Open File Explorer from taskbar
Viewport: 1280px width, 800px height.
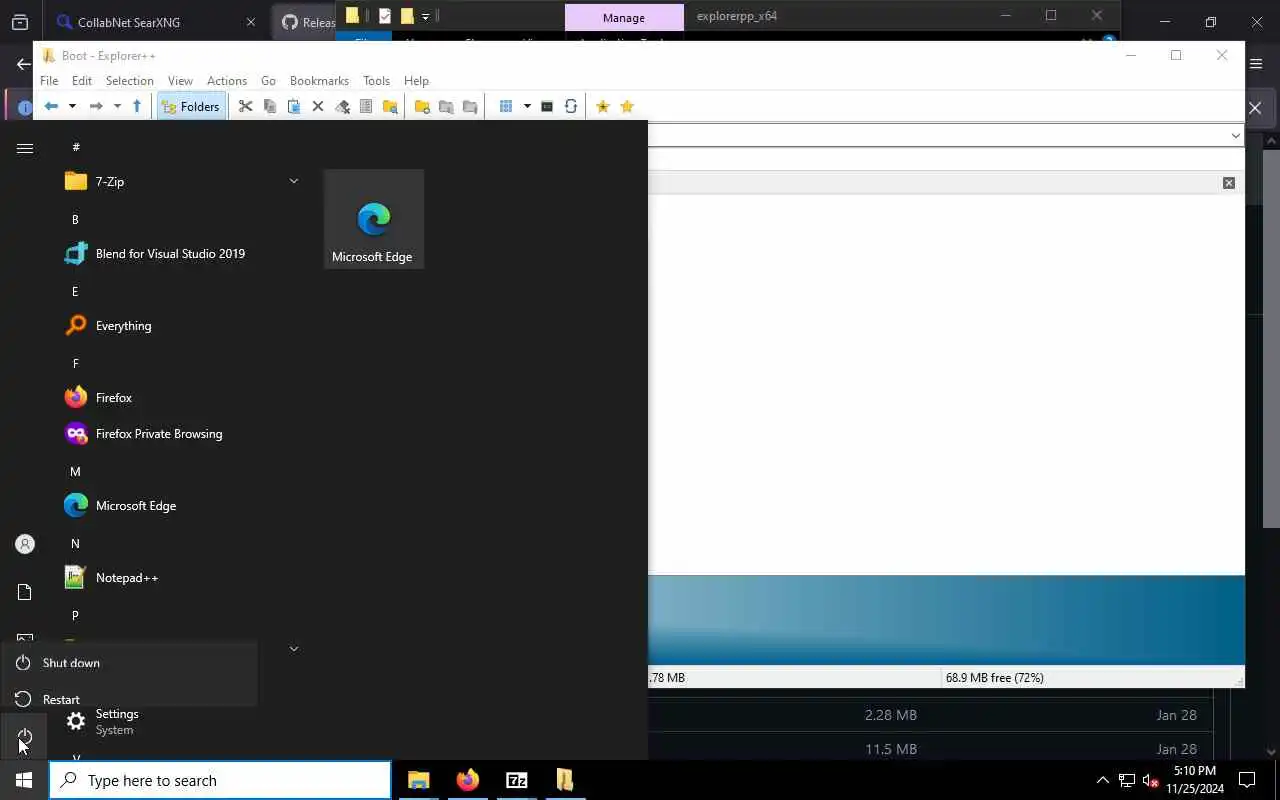418,780
